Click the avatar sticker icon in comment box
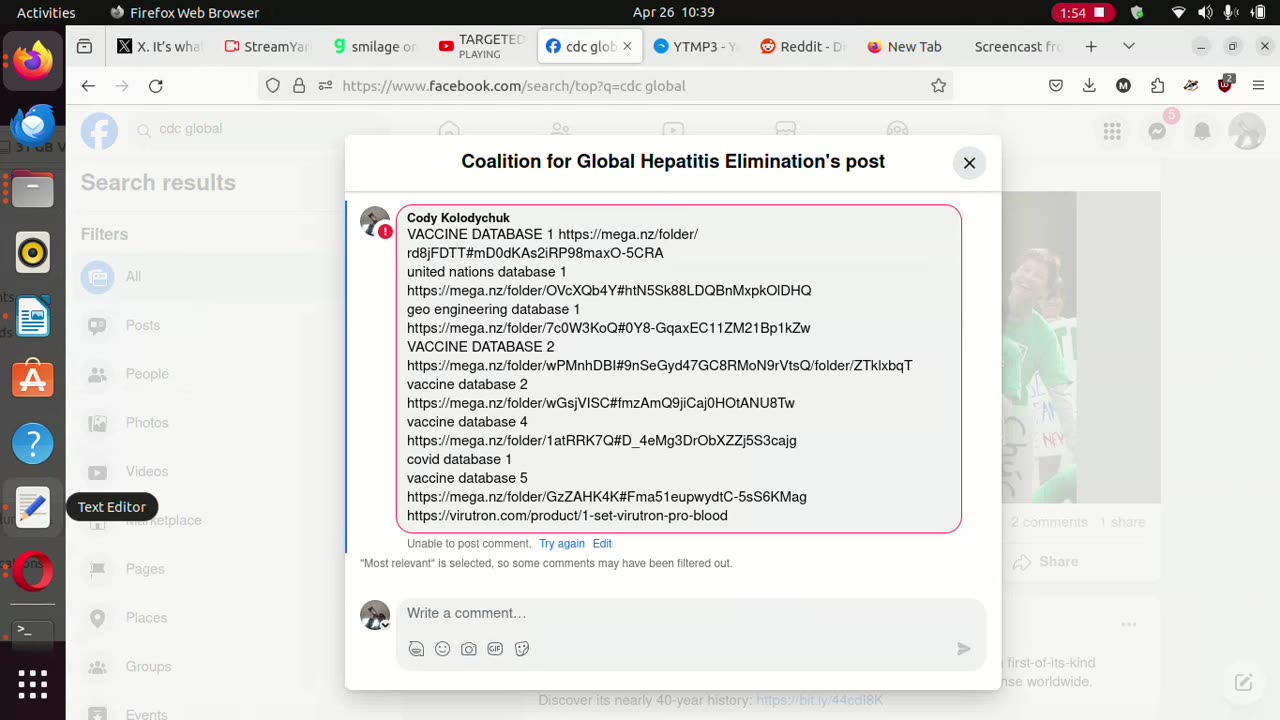Screen dimensions: 1280x720 point(417,649)
